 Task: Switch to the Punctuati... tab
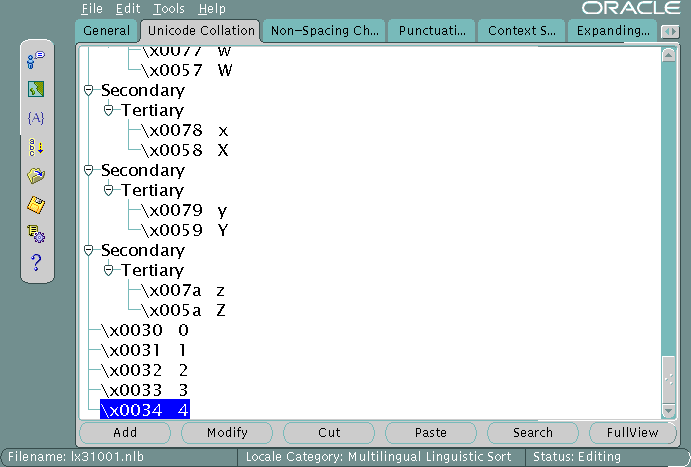click(x=432, y=31)
